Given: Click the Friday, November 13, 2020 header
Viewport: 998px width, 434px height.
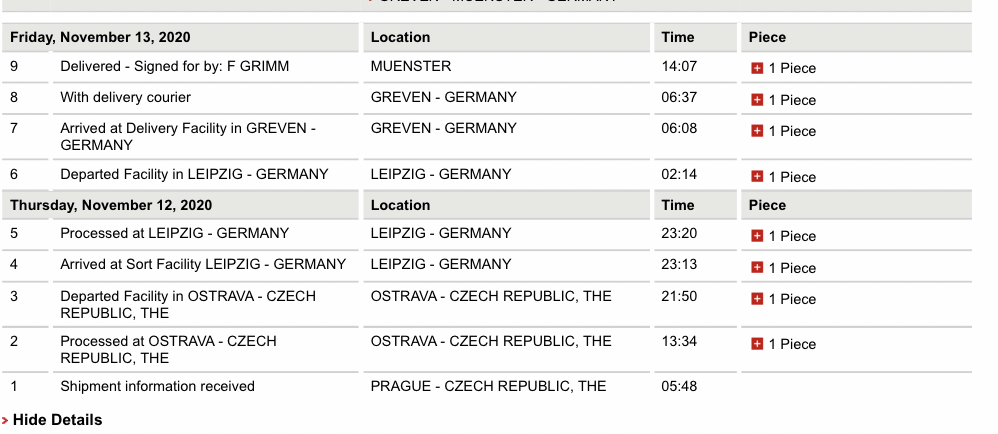Looking at the screenshot, I should [100, 38].
